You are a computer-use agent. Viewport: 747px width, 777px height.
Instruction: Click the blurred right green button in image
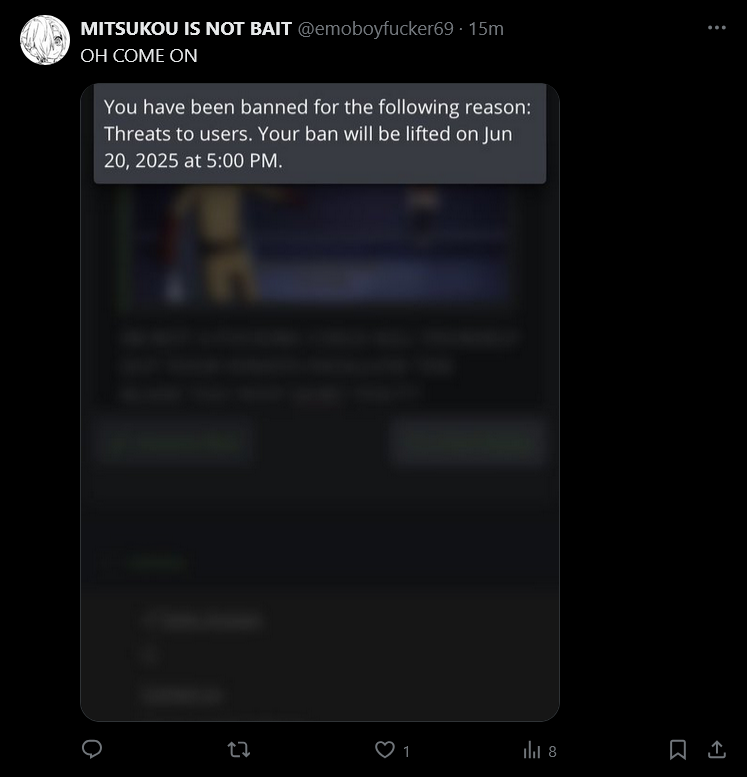click(x=467, y=443)
